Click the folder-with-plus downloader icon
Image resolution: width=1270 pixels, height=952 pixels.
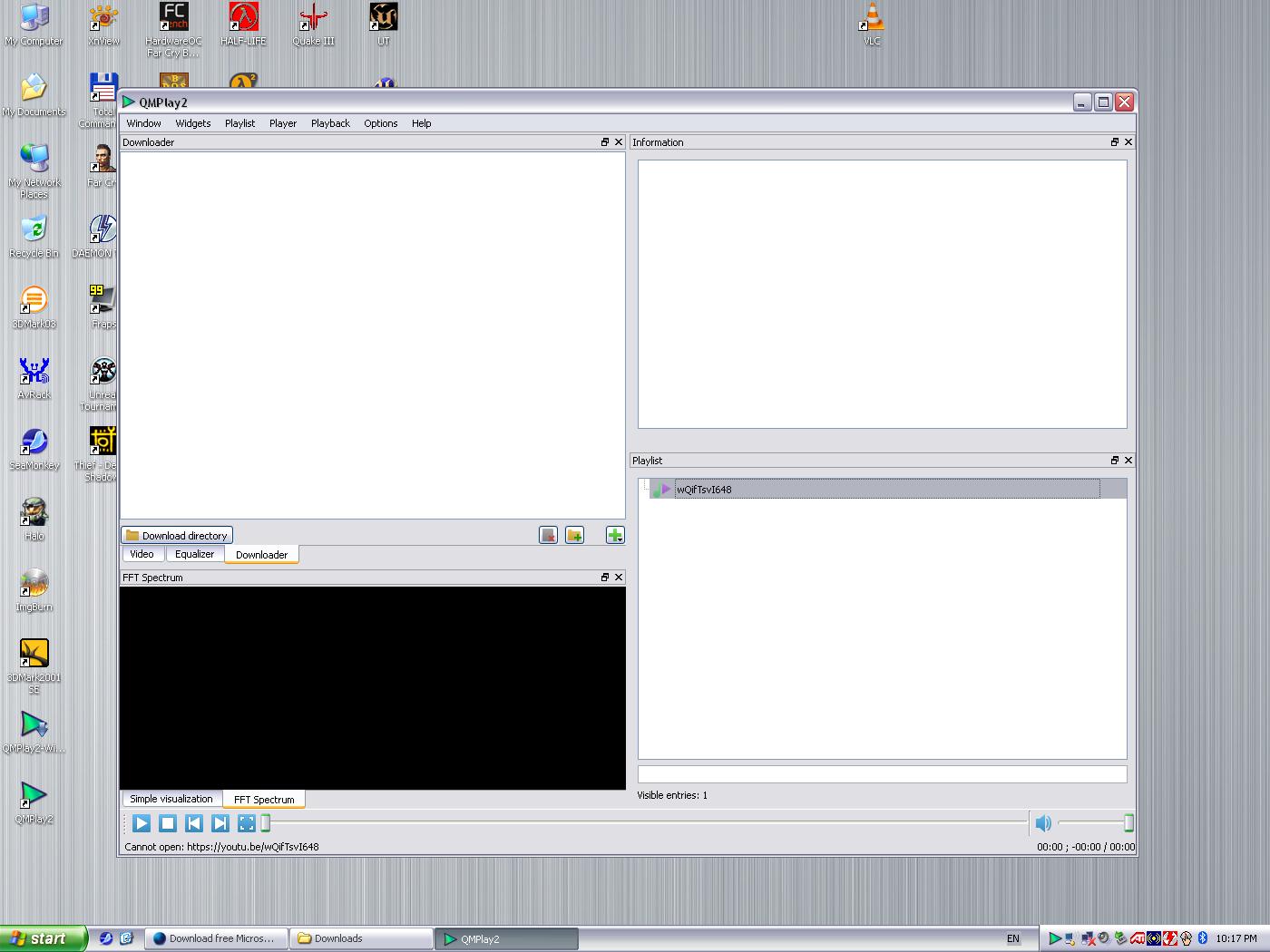coord(574,535)
